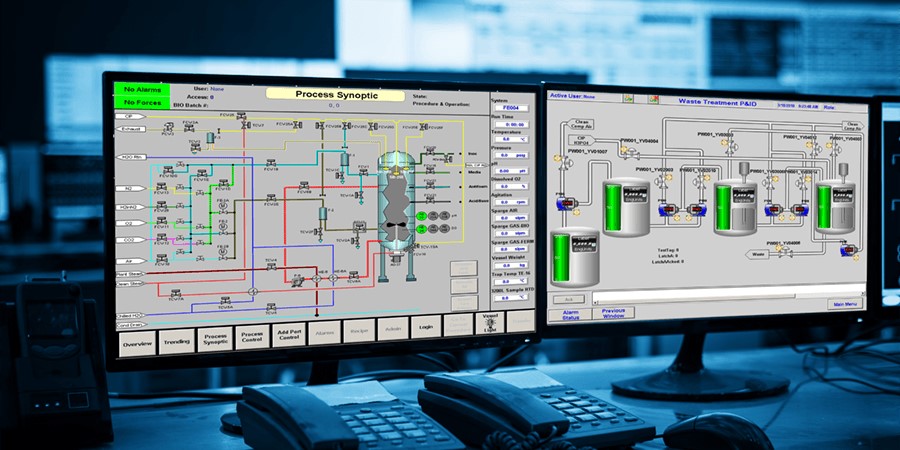Go to Previous Window

pyautogui.click(x=614, y=313)
